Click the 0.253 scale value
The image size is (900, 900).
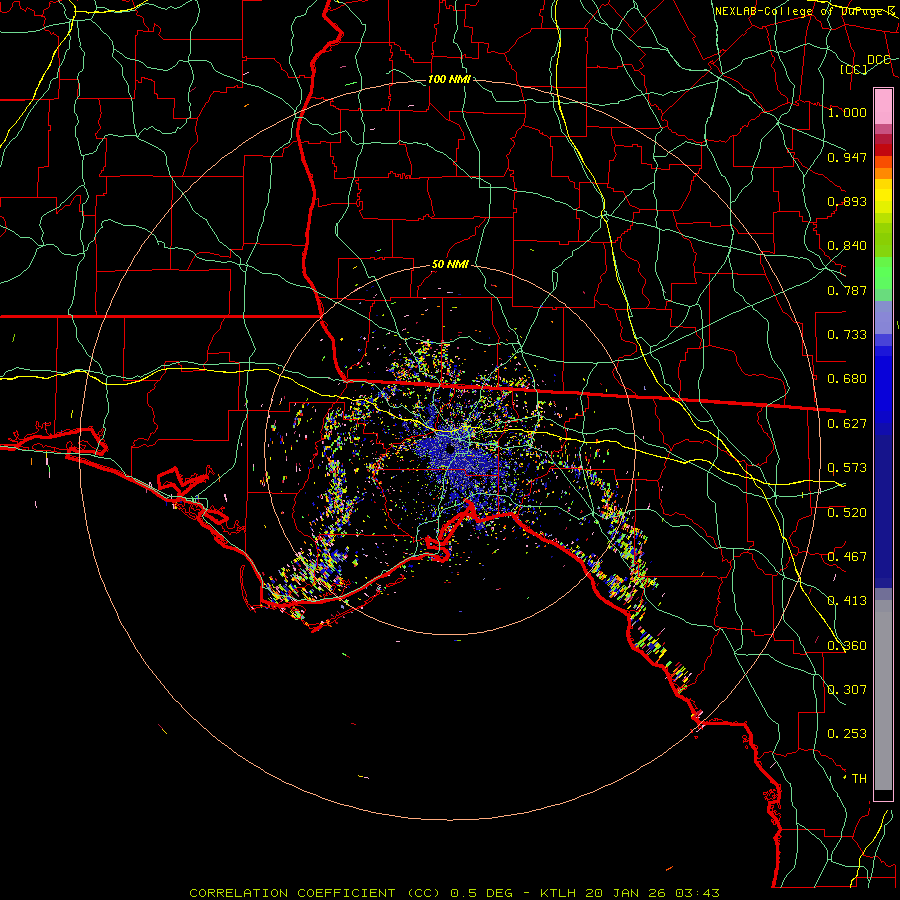click(x=847, y=734)
